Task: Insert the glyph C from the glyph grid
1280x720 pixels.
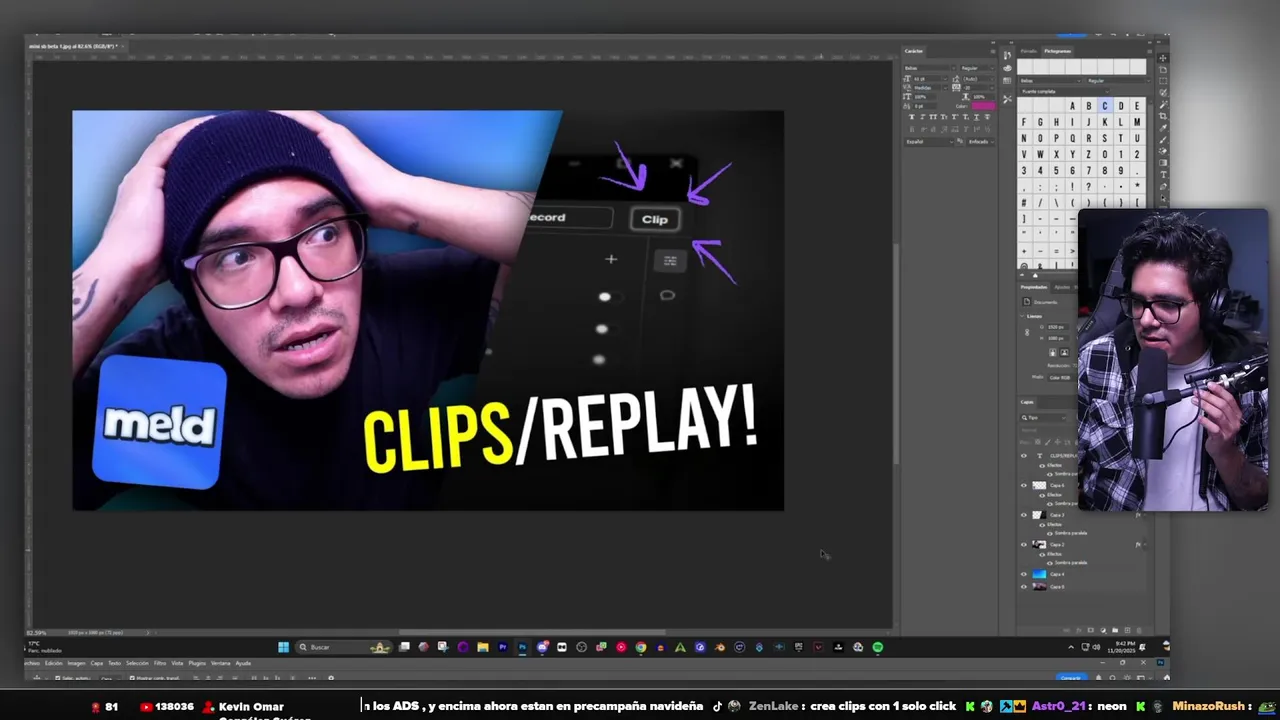Action: pyautogui.click(x=1105, y=106)
